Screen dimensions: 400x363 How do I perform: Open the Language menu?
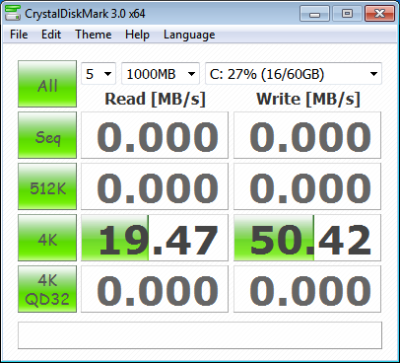point(189,35)
